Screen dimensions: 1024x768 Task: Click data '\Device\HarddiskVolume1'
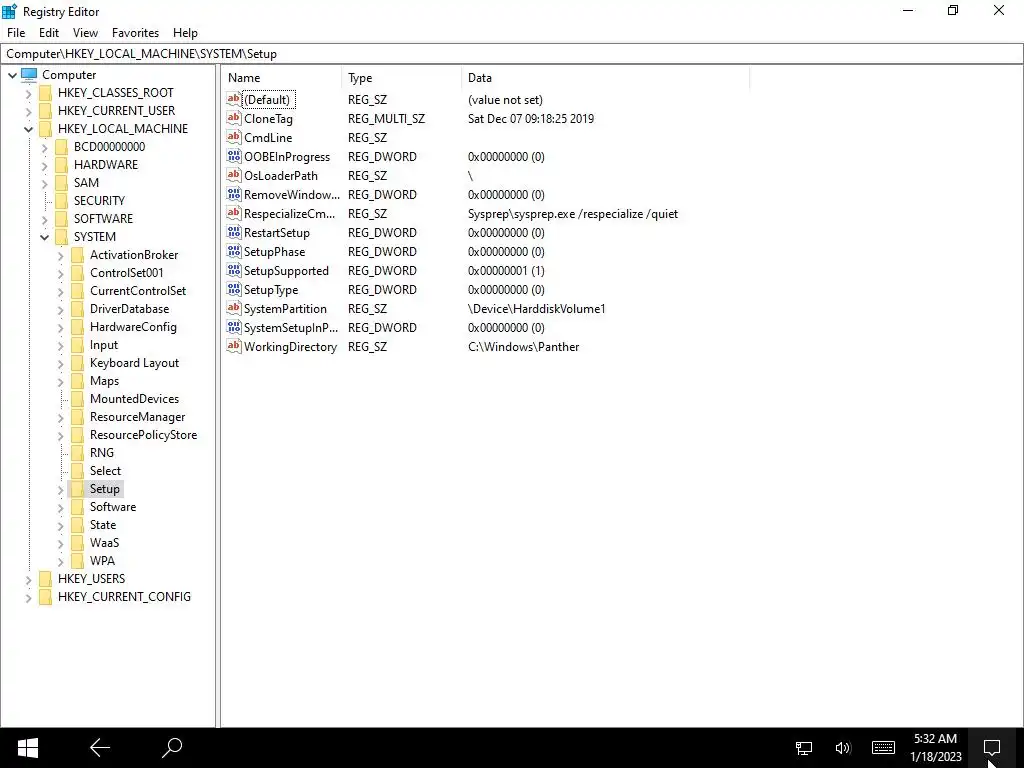click(x=536, y=308)
